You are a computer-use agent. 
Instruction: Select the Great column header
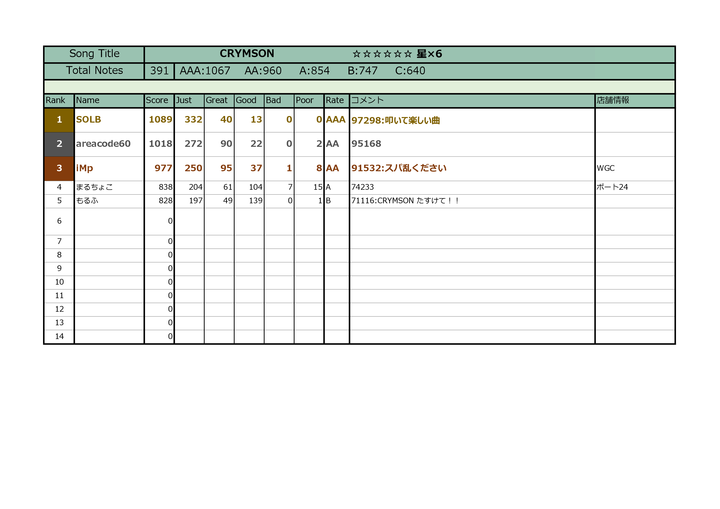[219, 100]
